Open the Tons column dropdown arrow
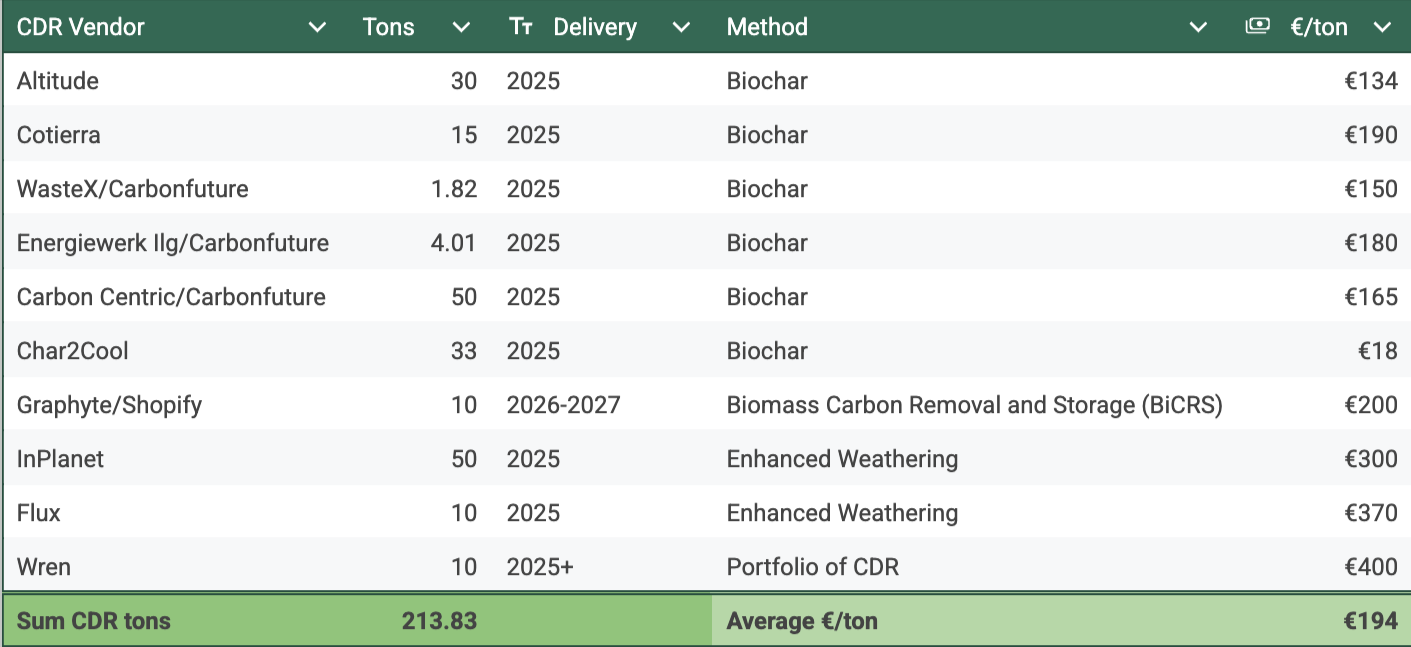The image size is (1411, 647). (x=461, y=28)
